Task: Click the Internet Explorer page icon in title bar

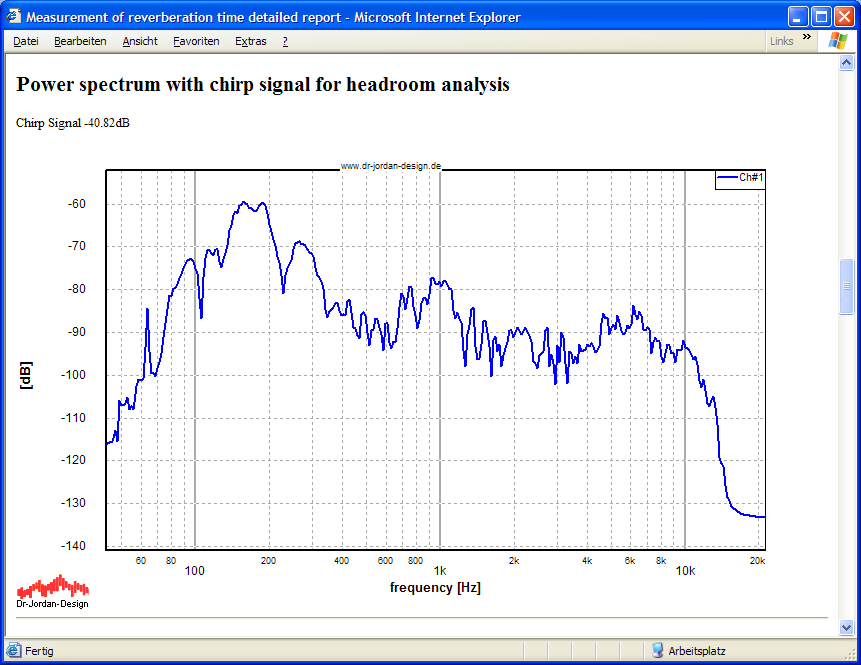Action: click(x=13, y=17)
